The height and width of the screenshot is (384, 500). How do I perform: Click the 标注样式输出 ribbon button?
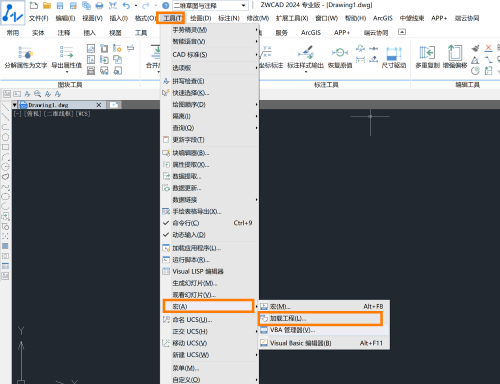coord(305,57)
